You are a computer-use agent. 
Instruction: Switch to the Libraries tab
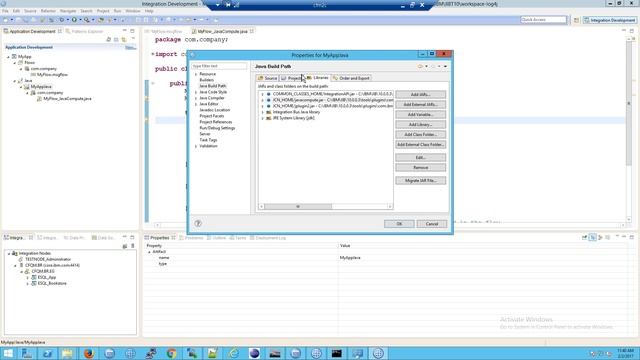[318, 78]
